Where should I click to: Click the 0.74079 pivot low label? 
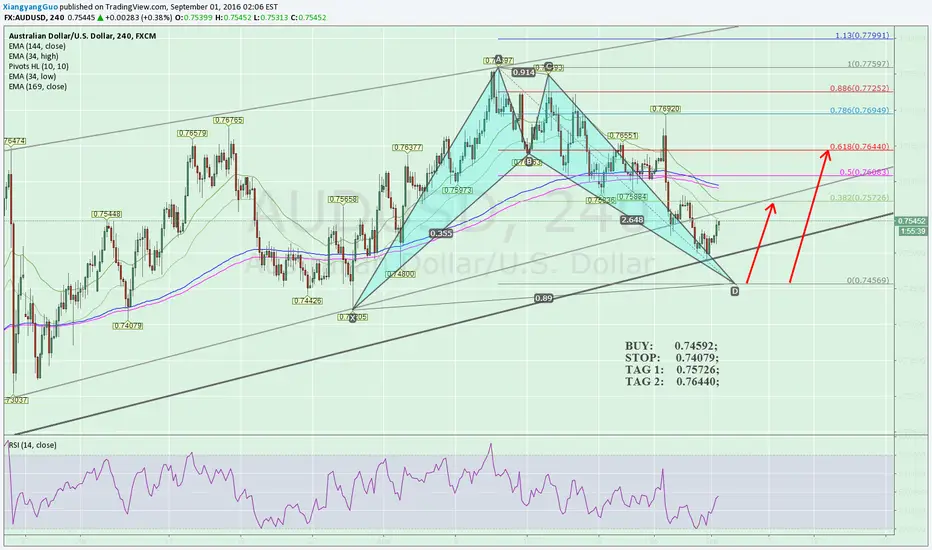tap(128, 326)
